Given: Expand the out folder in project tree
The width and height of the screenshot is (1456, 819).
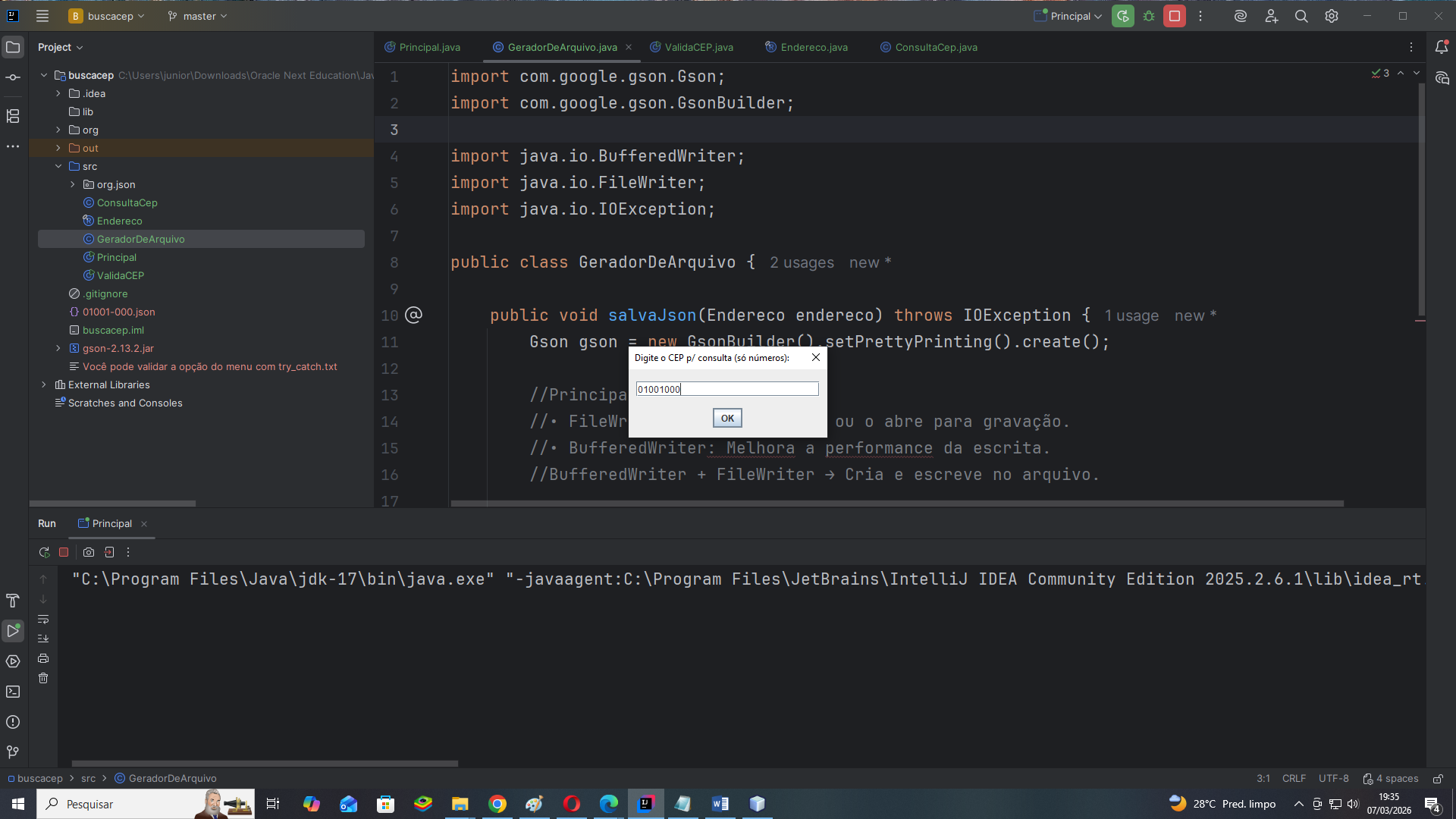Looking at the screenshot, I should tap(58, 148).
